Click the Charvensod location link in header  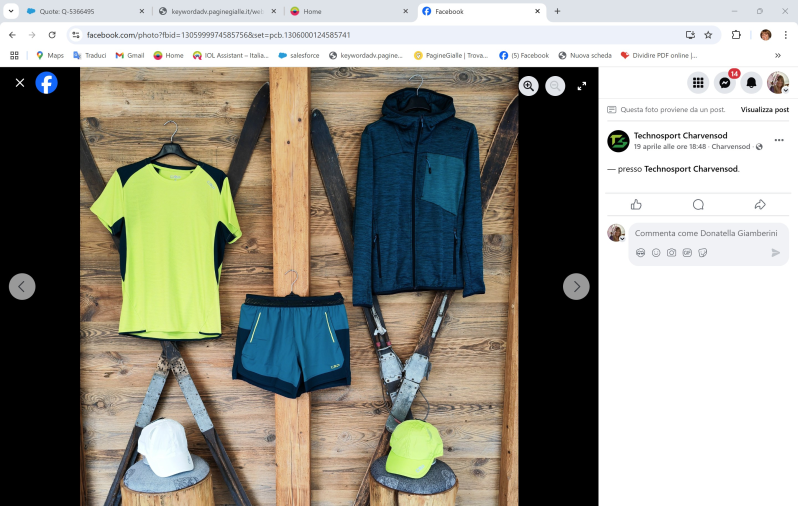click(731, 147)
